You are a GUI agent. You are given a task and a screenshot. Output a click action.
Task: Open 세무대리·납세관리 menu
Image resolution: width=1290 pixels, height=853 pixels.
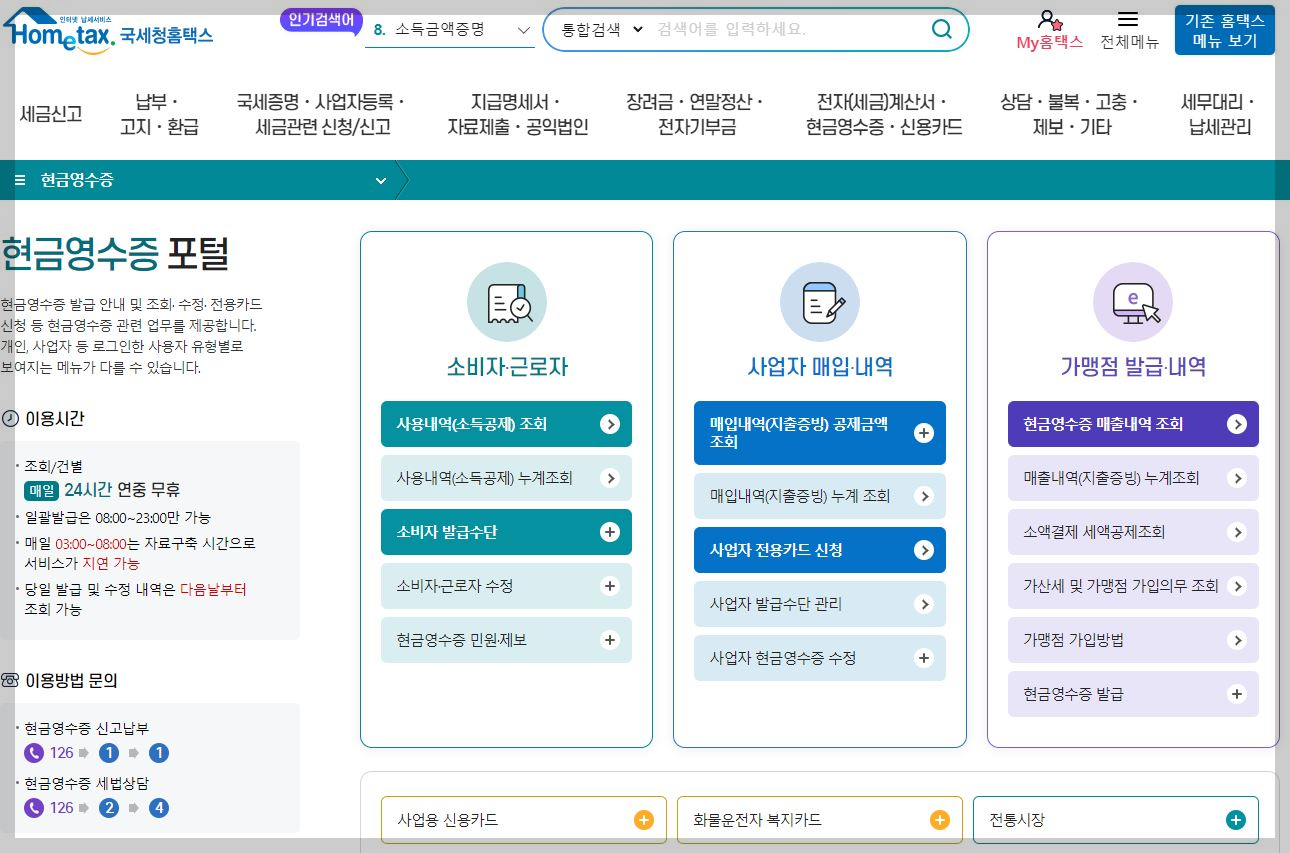click(x=1219, y=114)
